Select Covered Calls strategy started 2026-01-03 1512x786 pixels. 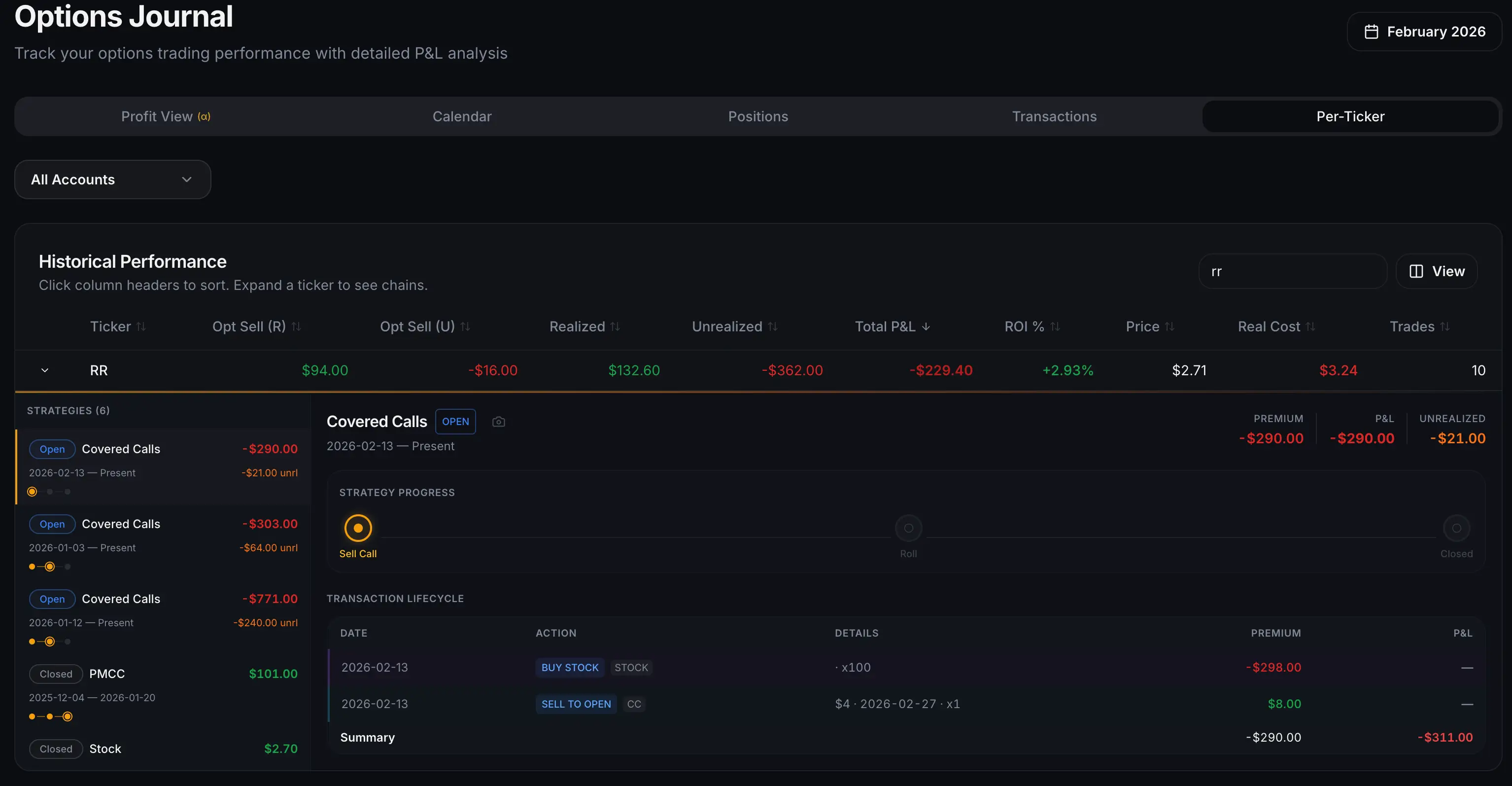click(163, 541)
